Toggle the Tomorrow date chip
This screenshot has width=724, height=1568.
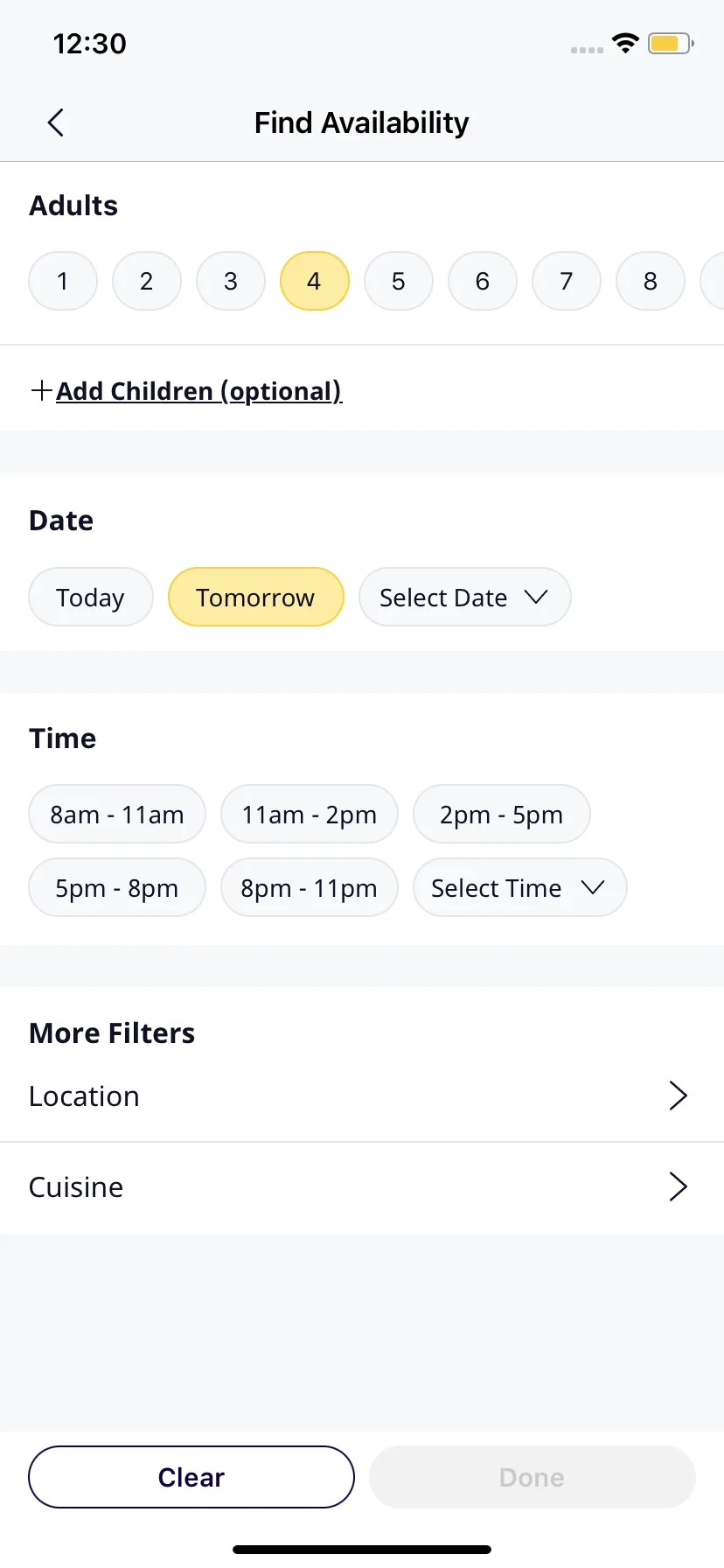pos(256,597)
